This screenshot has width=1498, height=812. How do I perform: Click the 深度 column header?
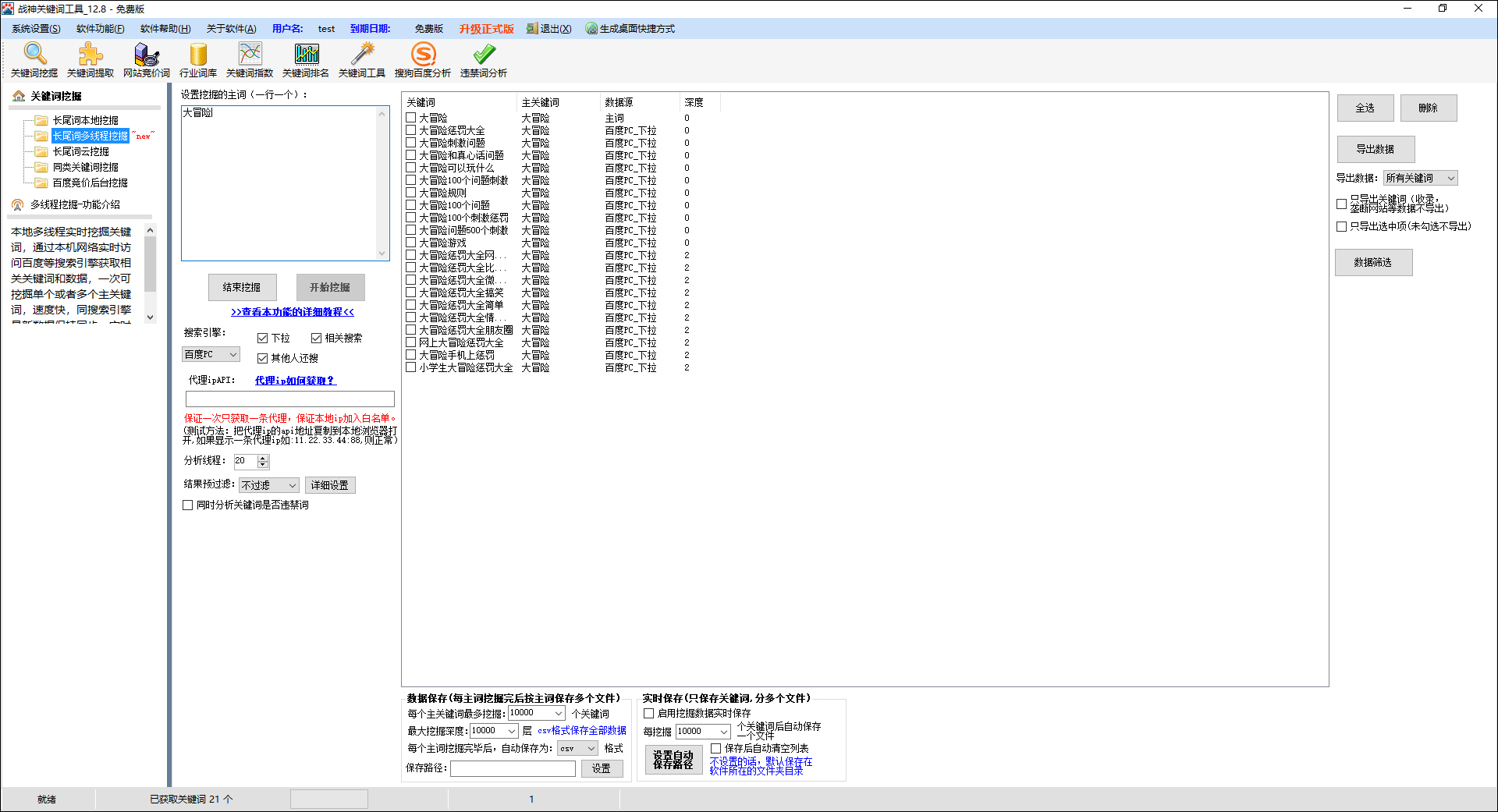pyautogui.click(x=699, y=102)
